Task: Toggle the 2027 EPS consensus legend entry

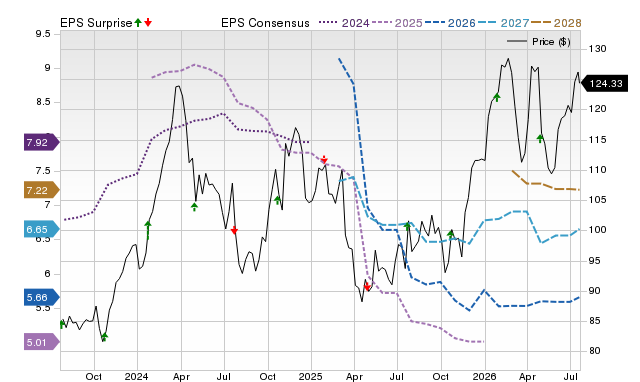Action: [503, 23]
